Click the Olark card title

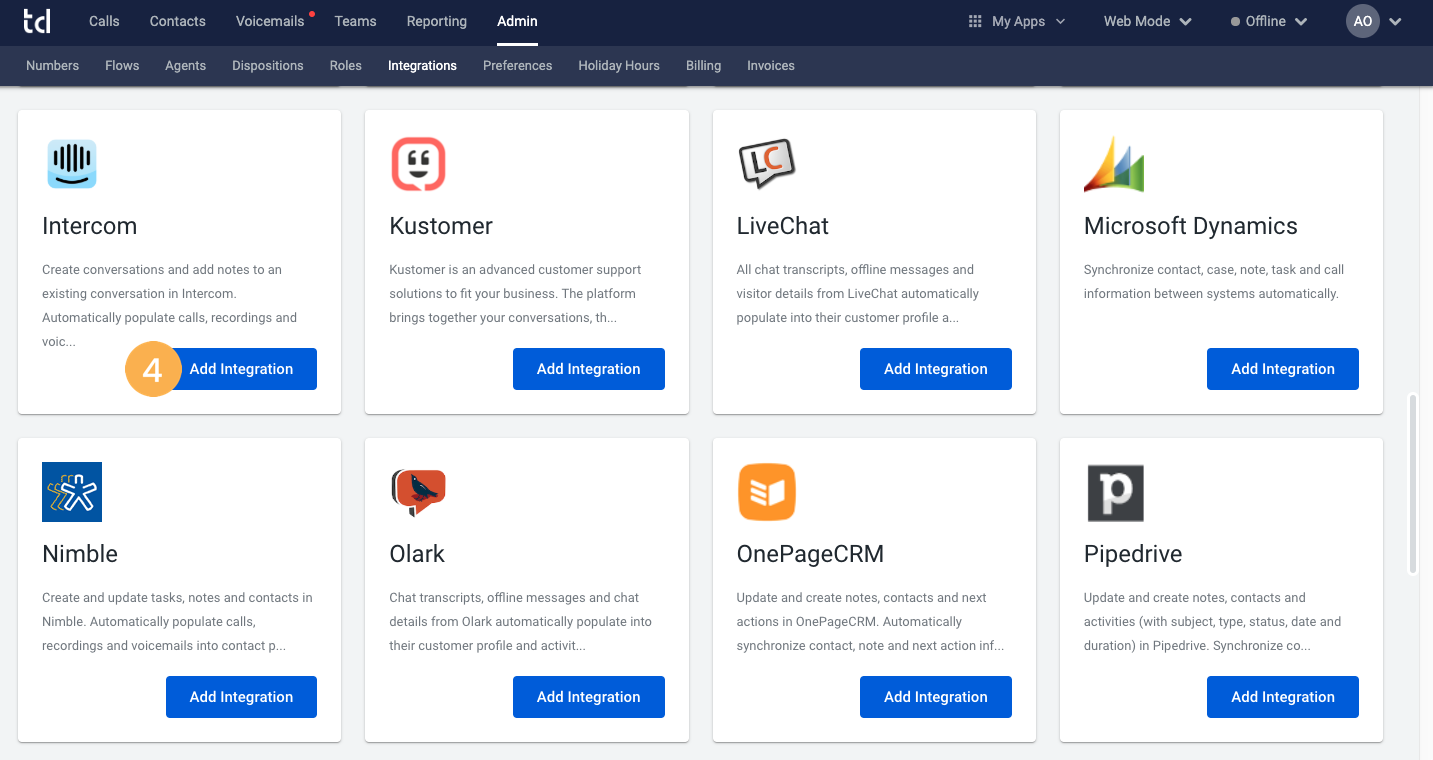[x=417, y=554]
